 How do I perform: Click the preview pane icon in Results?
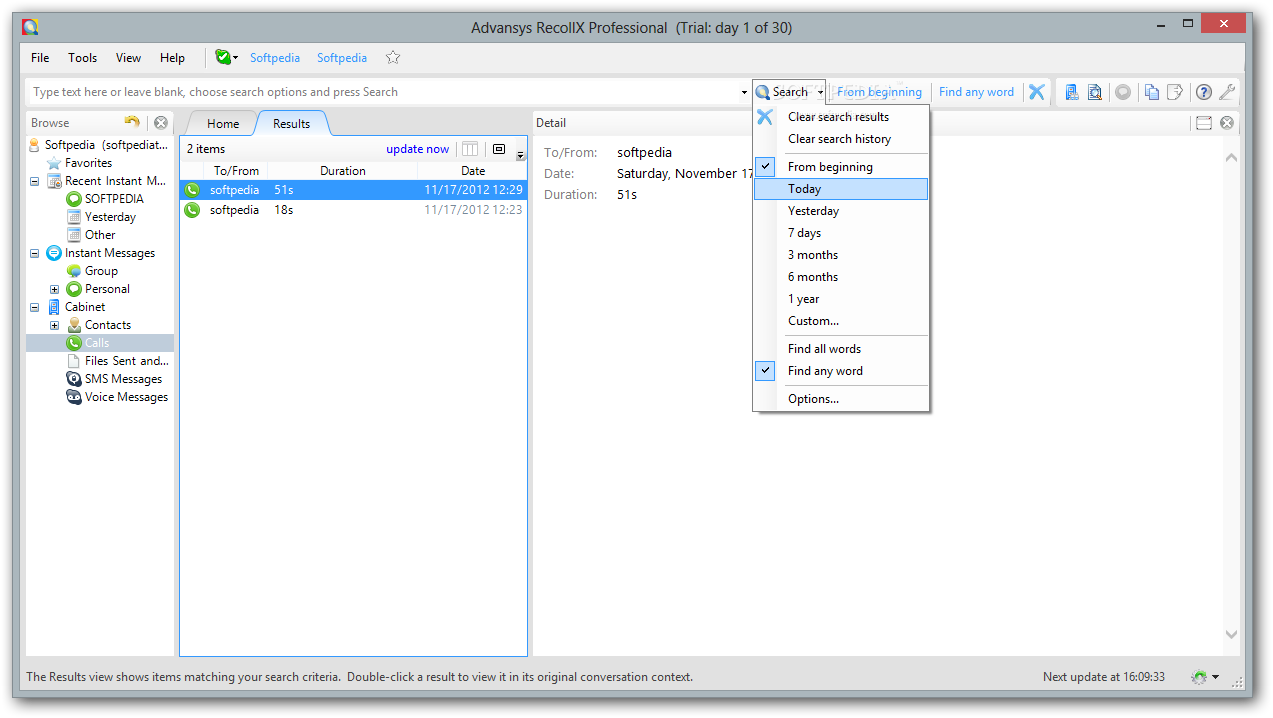[x=499, y=149]
